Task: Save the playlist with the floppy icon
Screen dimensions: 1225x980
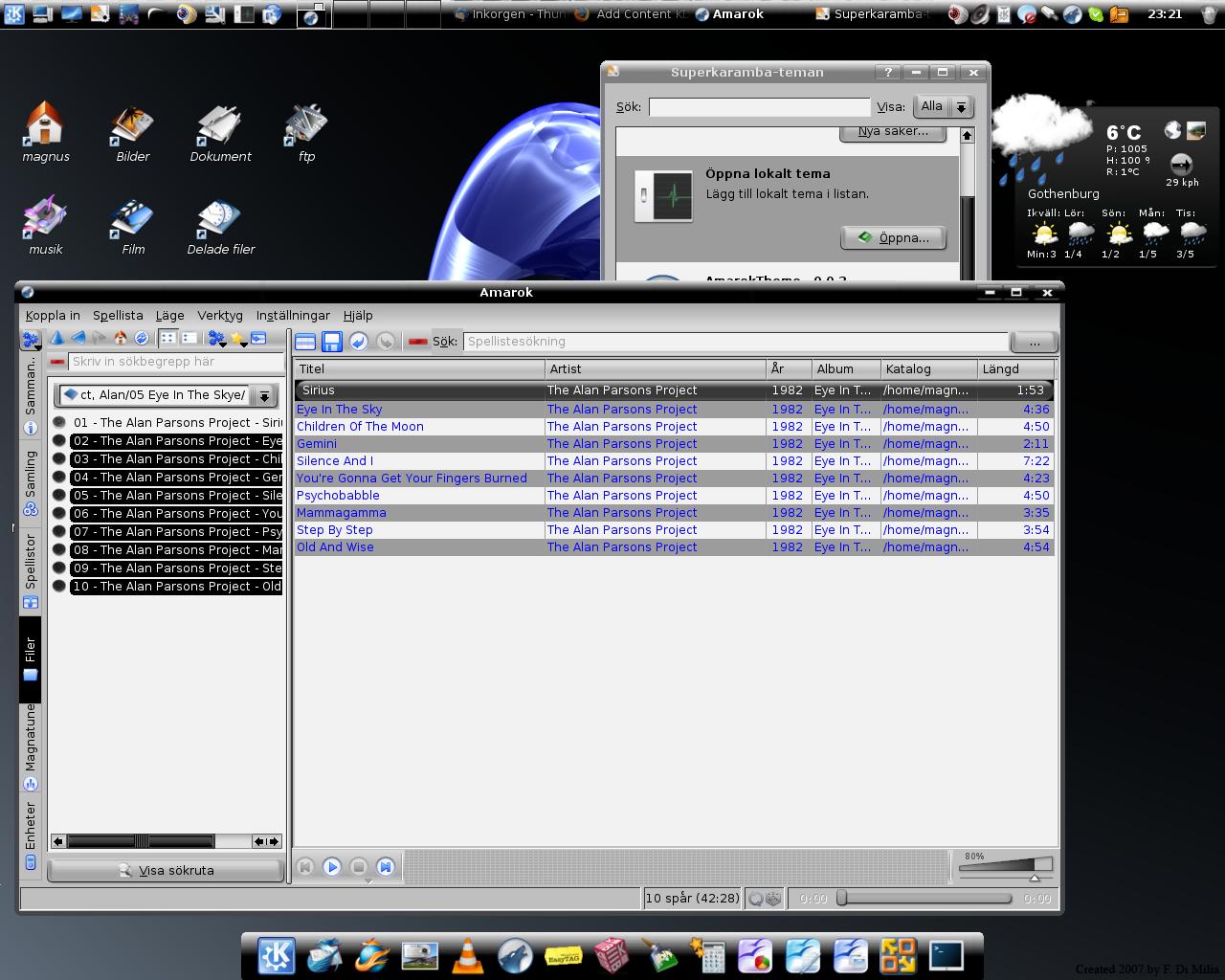Action: 332,342
